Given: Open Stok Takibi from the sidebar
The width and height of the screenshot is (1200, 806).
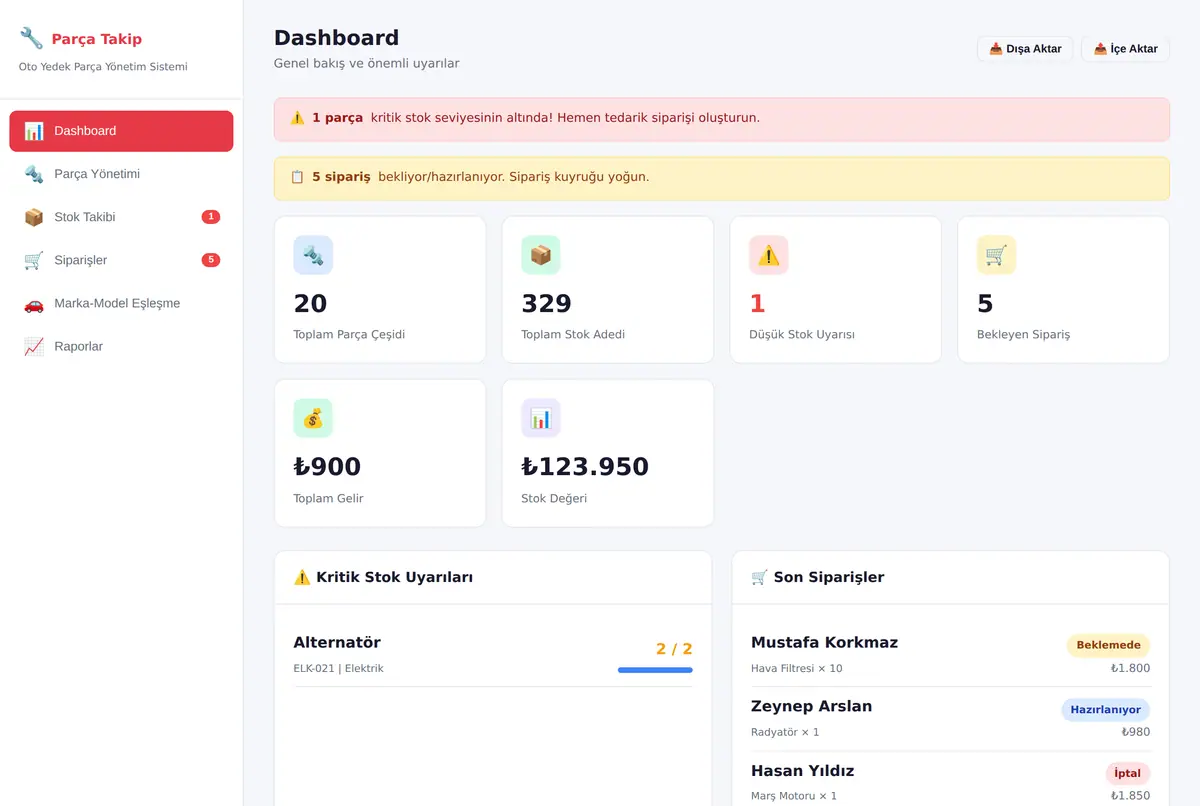Looking at the screenshot, I should [121, 217].
